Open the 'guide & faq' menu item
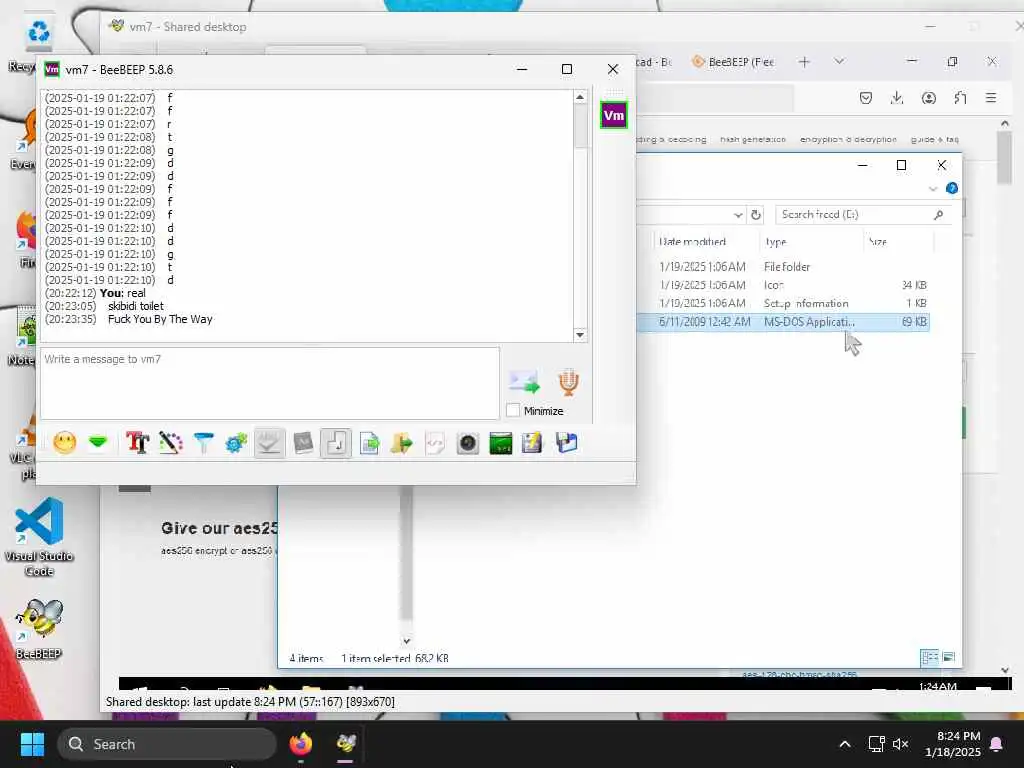Viewport: 1024px width, 768px height. point(935,140)
